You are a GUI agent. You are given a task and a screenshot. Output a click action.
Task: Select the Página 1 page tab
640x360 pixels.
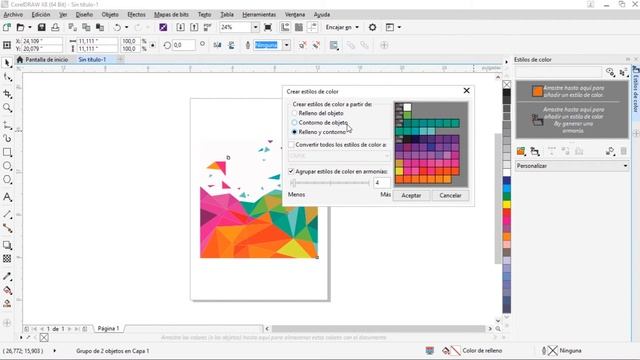click(x=109, y=329)
